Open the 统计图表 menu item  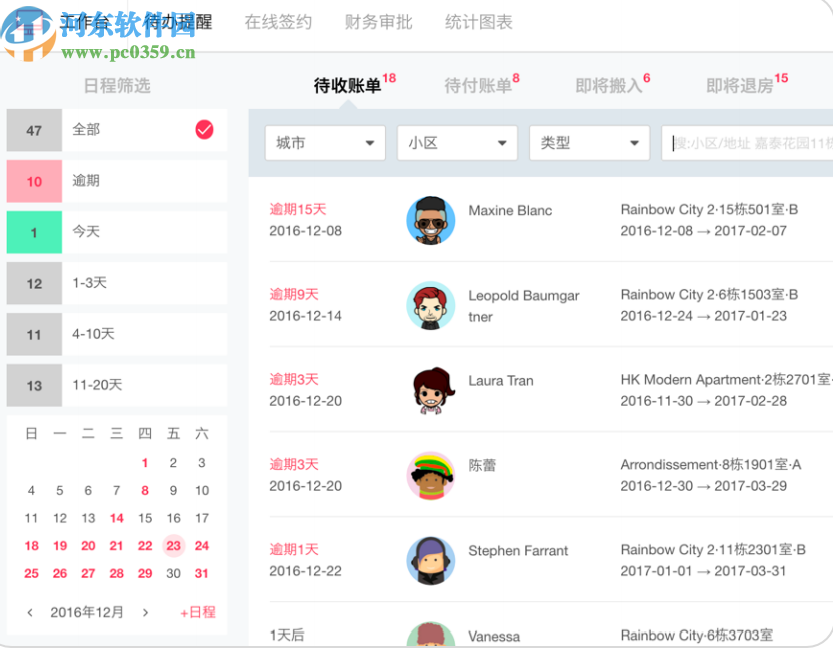[x=478, y=22]
